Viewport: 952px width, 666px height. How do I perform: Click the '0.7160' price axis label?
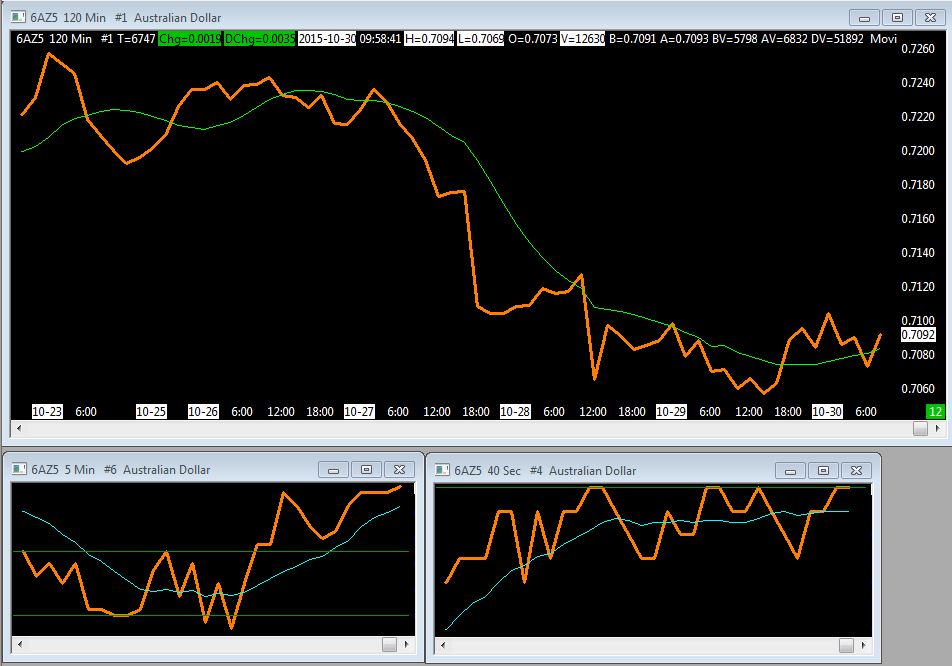tap(918, 219)
